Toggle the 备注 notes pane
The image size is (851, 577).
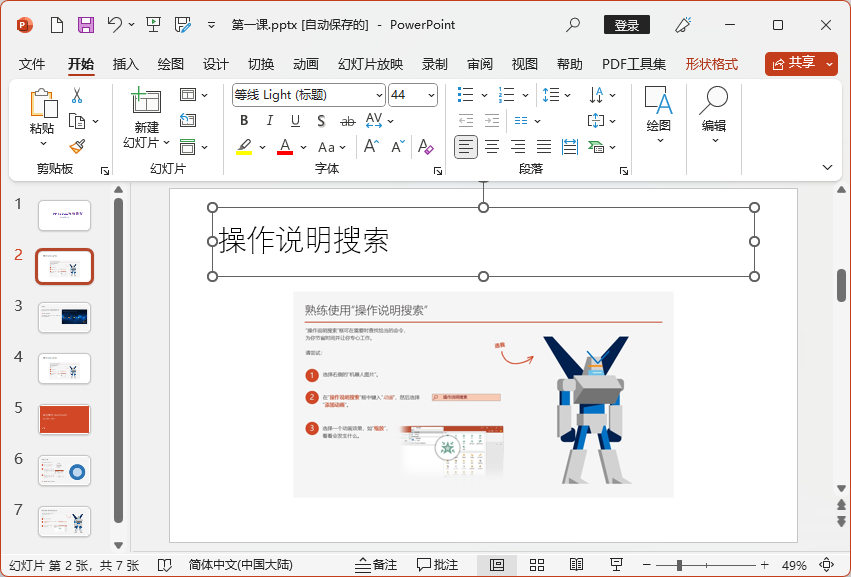point(376,565)
